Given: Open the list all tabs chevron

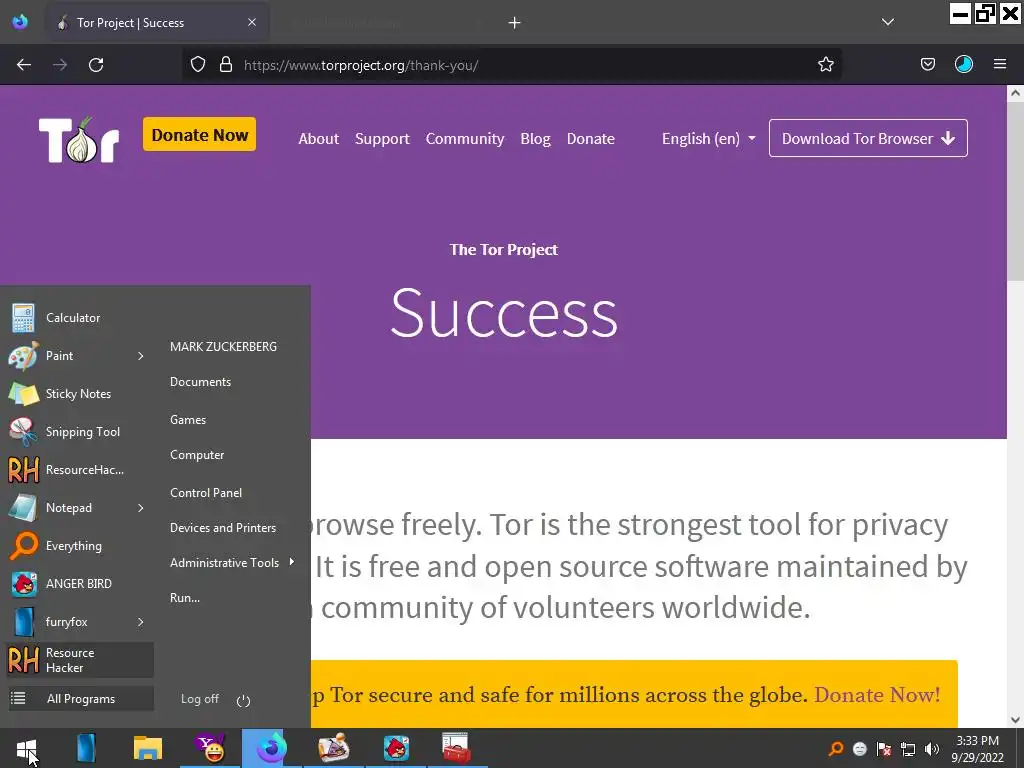Looking at the screenshot, I should (888, 22).
